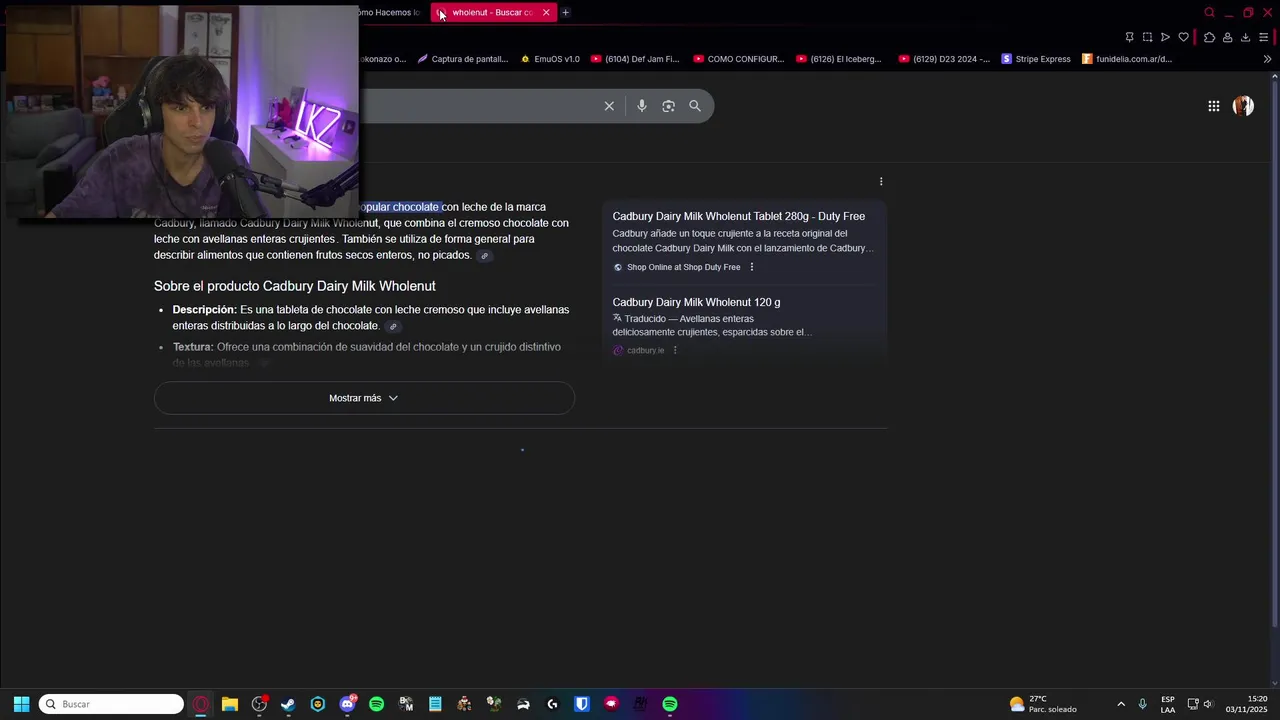The image size is (1280, 720).
Task: Switch keyboard language ESP LAA
Action: [1168, 704]
